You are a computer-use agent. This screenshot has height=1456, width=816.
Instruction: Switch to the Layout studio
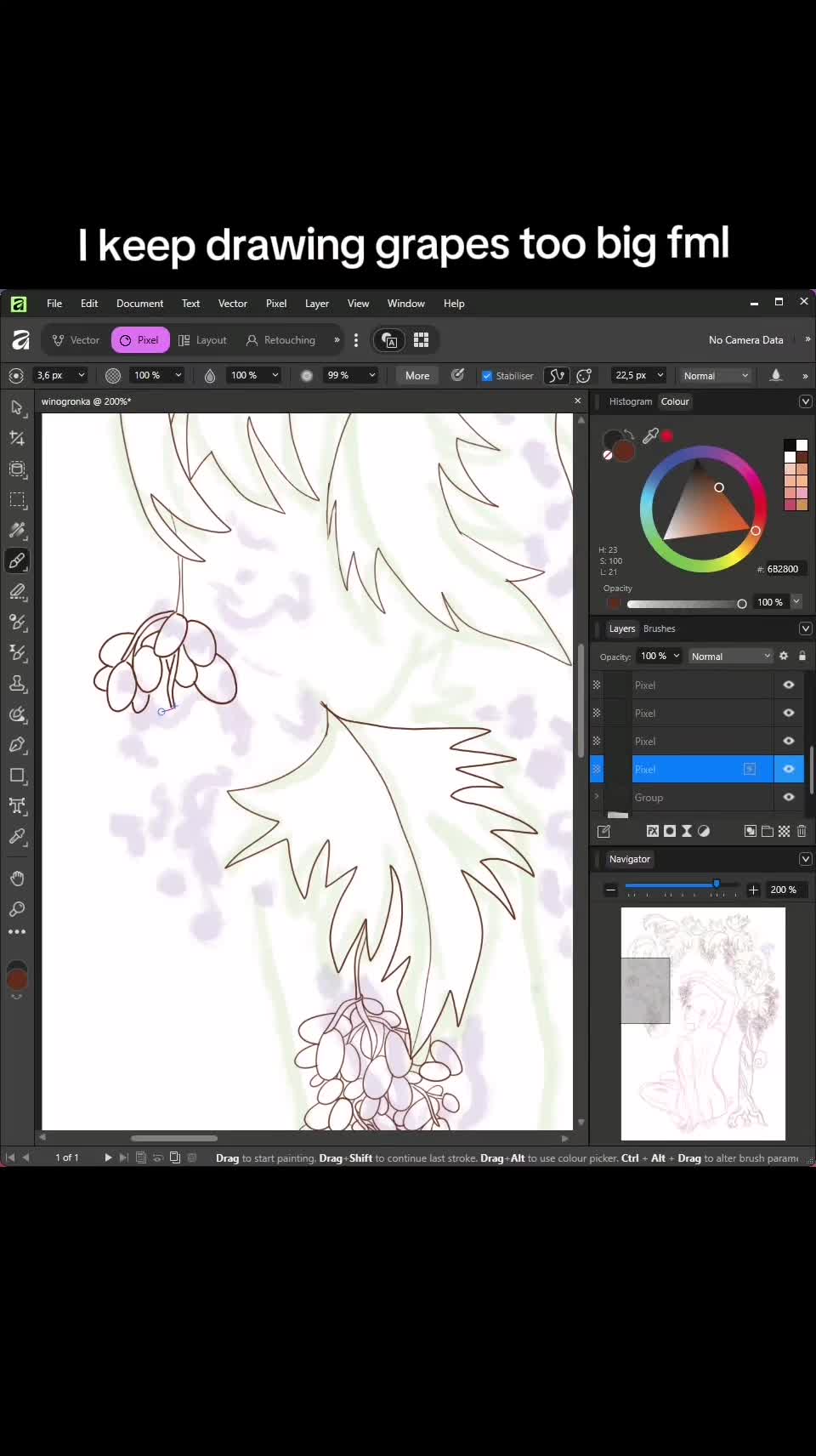click(203, 340)
